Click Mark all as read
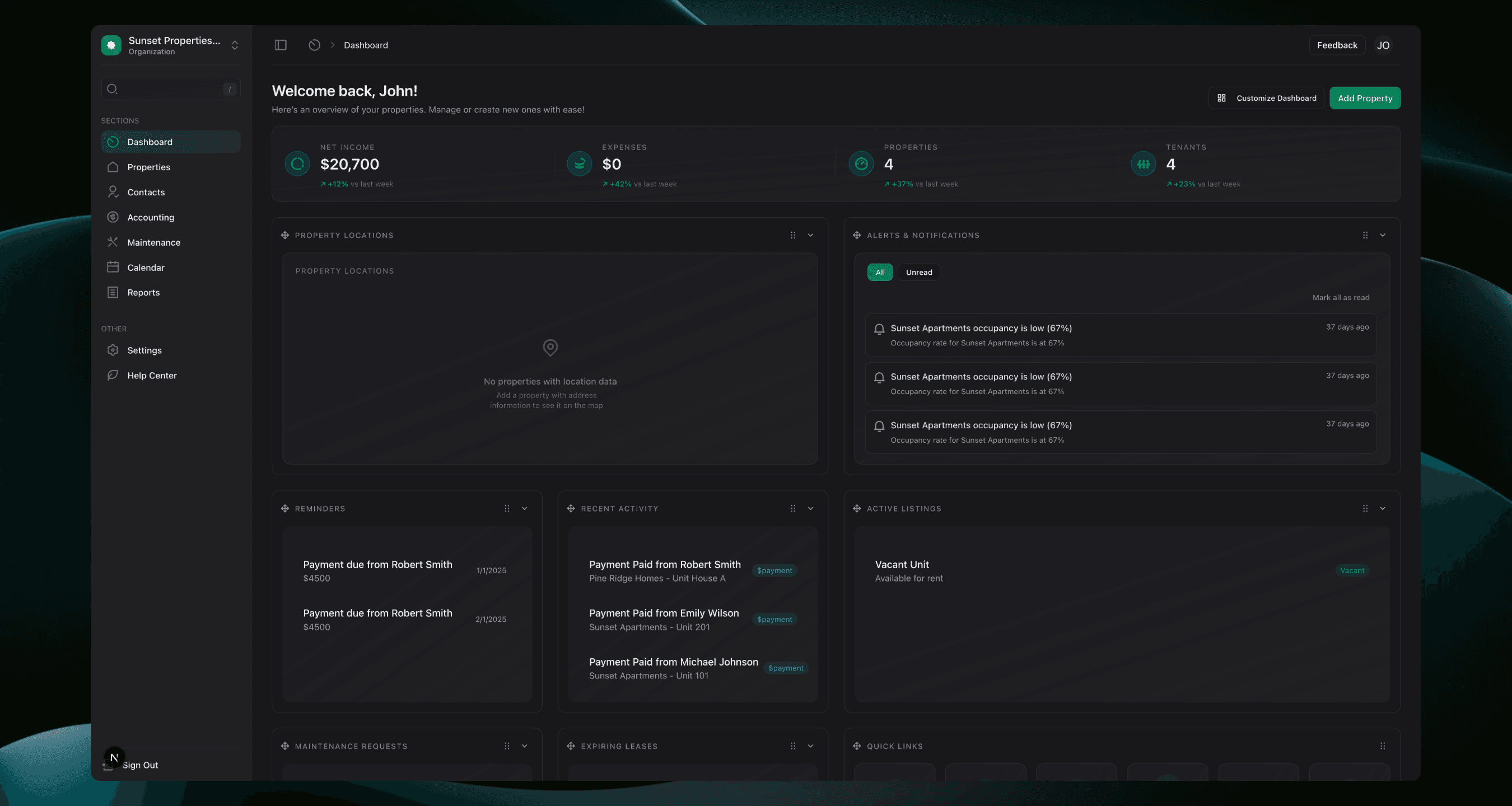 tap(1341, 297)
